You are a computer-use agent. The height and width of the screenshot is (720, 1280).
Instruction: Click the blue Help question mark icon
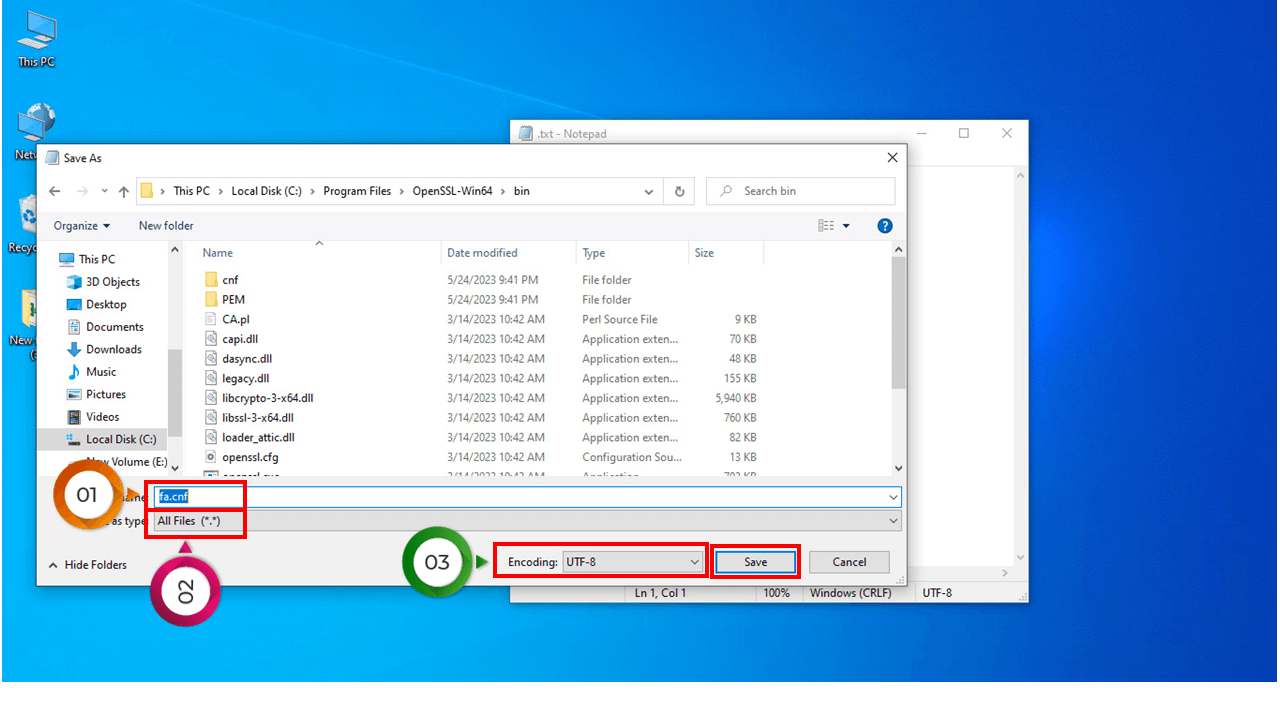884,226
